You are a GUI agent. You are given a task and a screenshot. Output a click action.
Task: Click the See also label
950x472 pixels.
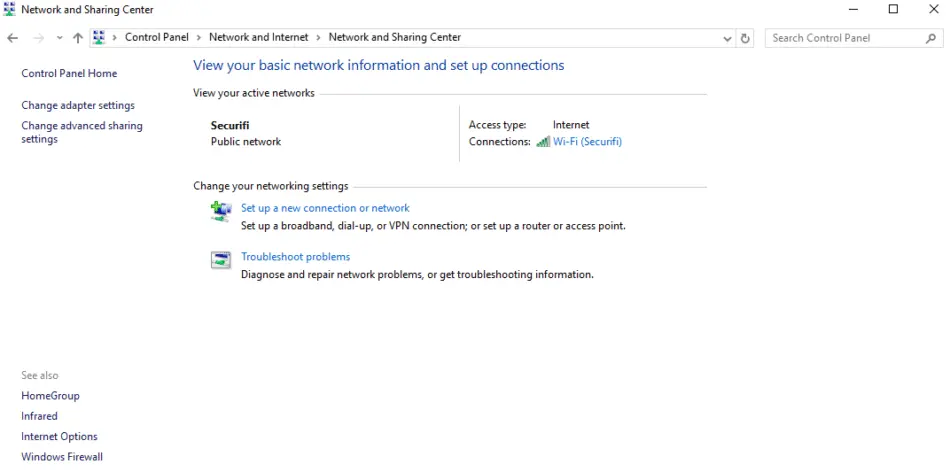click(40, 376)
